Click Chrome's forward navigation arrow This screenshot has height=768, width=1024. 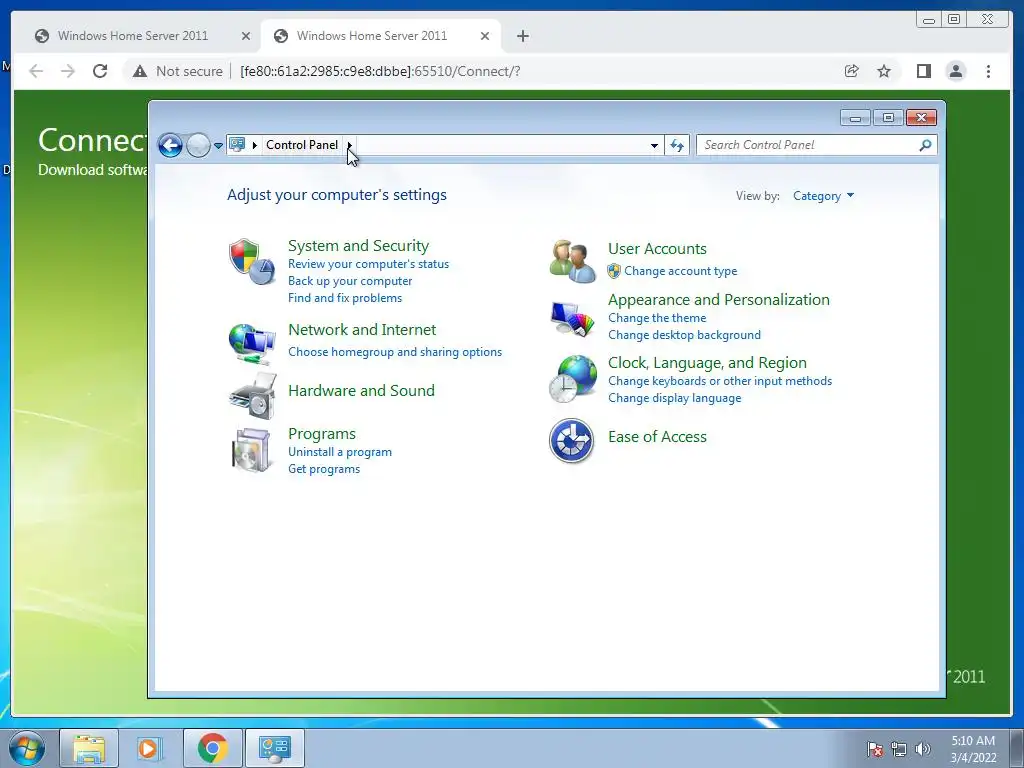click(68, 71)
